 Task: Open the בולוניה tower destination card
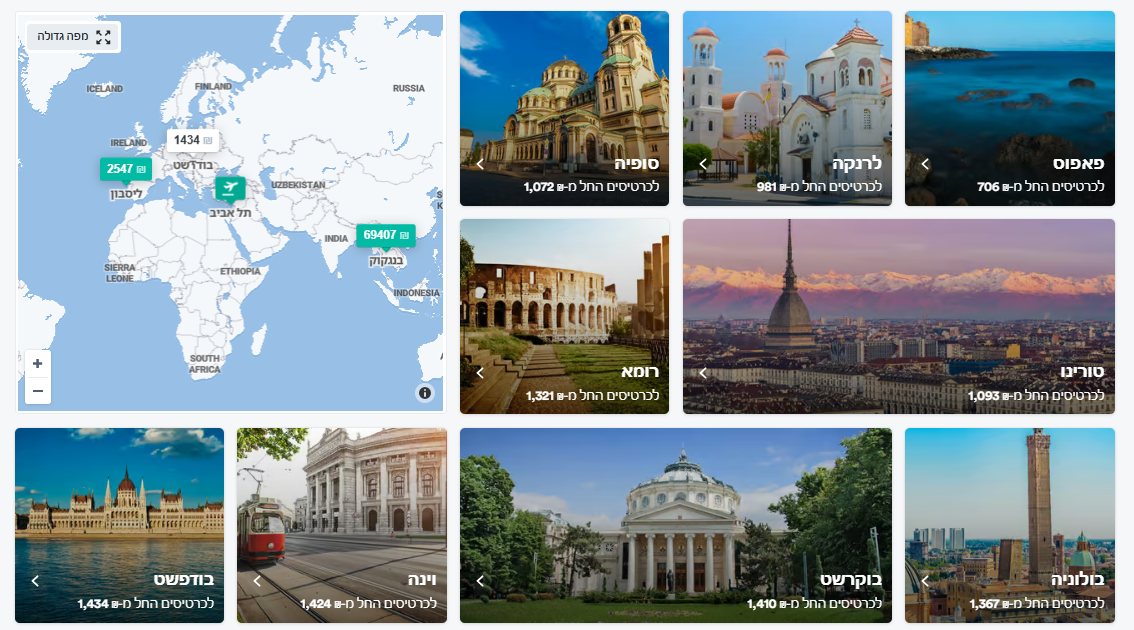(1010, 525)
